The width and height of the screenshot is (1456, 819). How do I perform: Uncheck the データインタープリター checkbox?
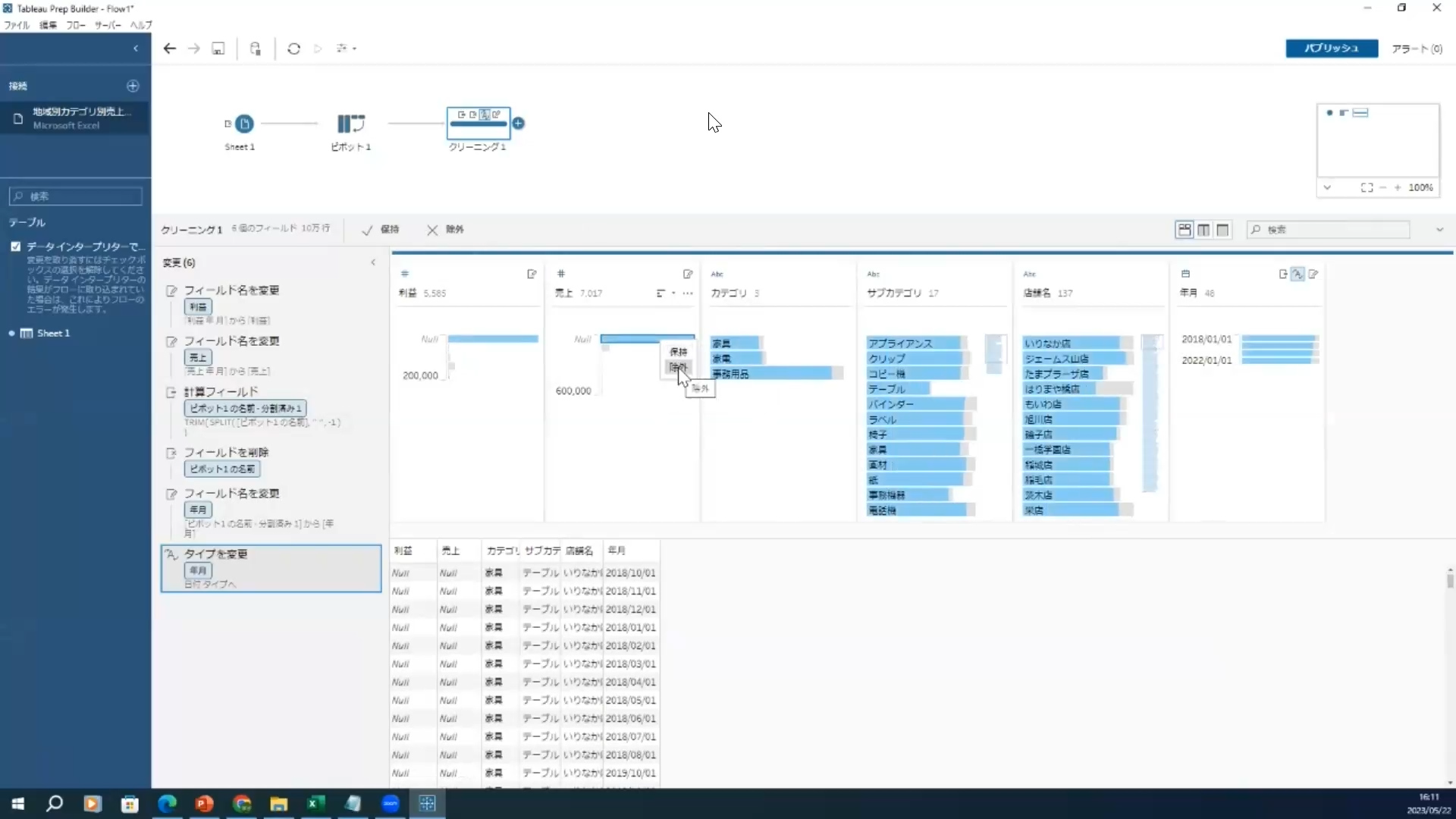click(x=15, y=246)
